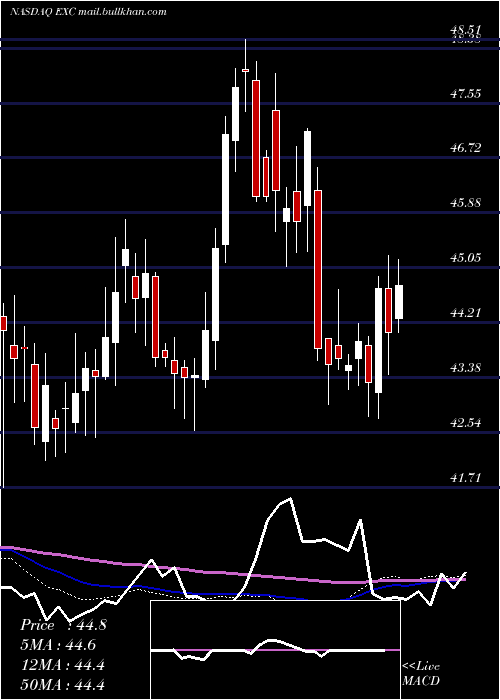Click the 48.51 top price label
Screen dimensions: 500x700
(466, 30)
